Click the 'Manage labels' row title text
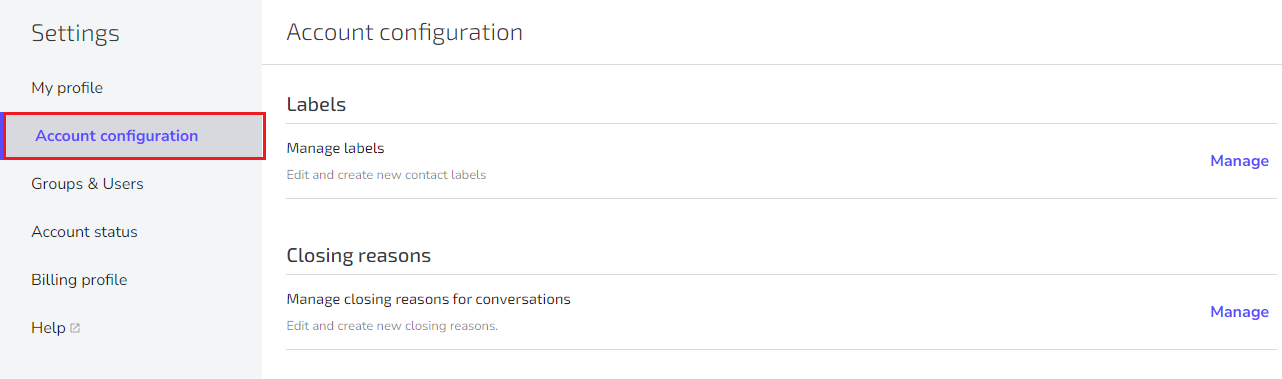Image resolution: width=1282 pixels, height=379 pixels. pyautogui.click(x=335, y=148)
